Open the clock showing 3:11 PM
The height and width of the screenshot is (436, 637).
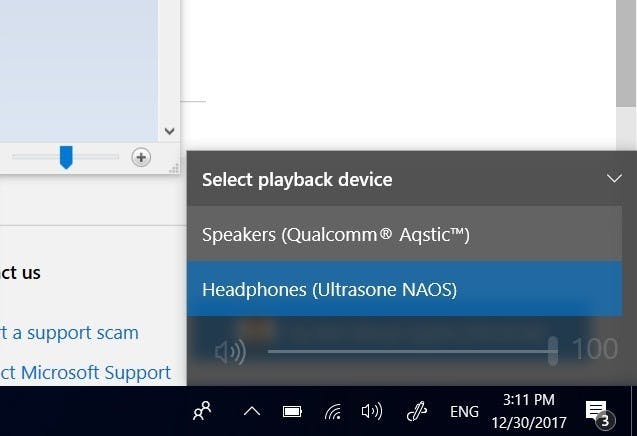(x=529, y=411)
